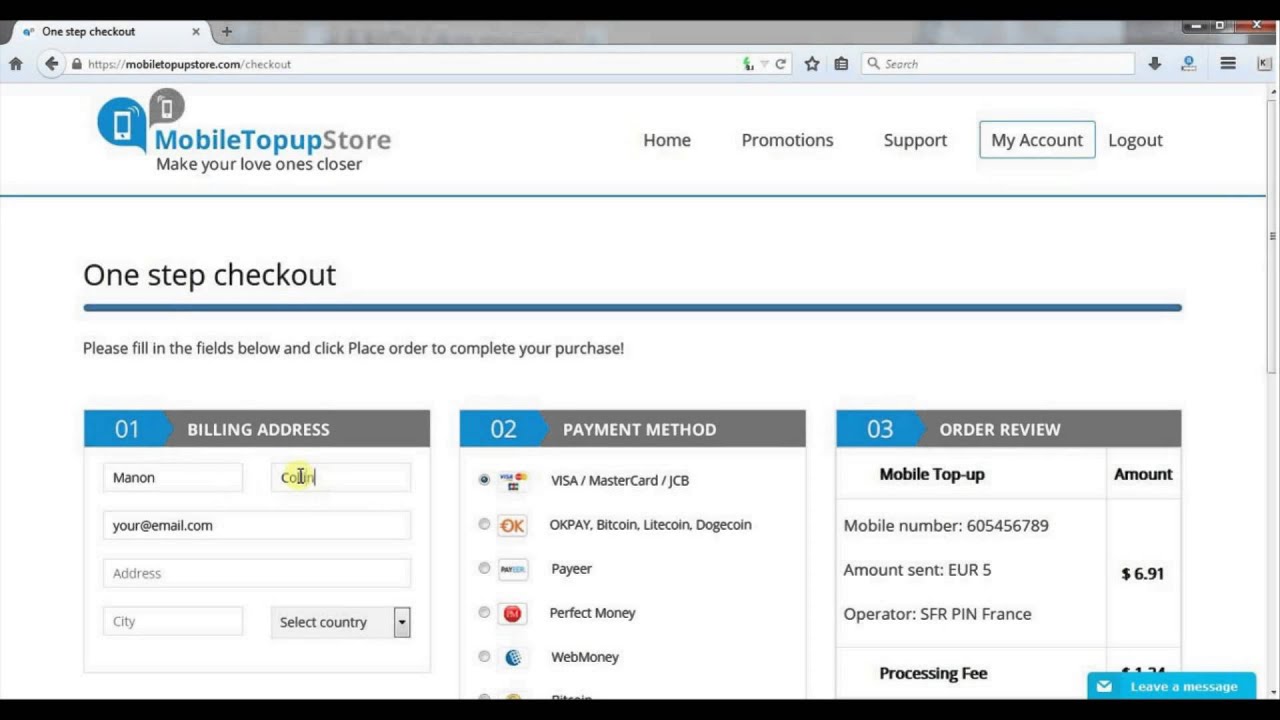Click the URL address bar

click(410, 64)
